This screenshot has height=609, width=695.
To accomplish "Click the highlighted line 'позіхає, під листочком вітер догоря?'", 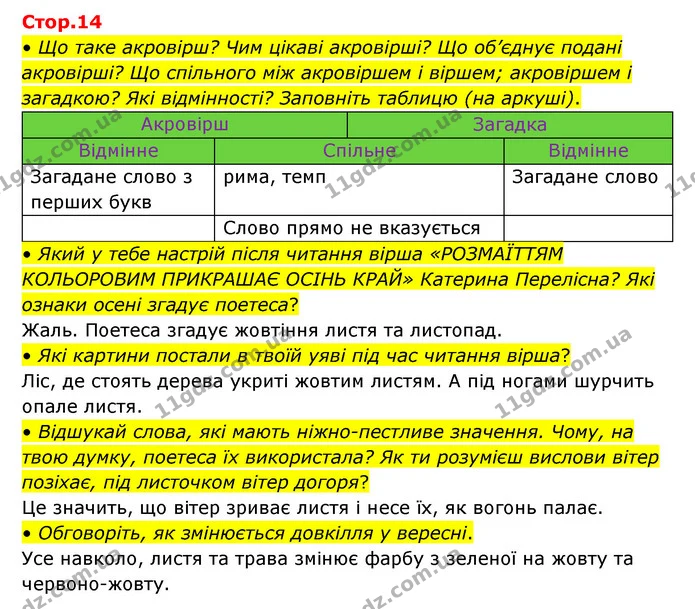I will point(195,482).
